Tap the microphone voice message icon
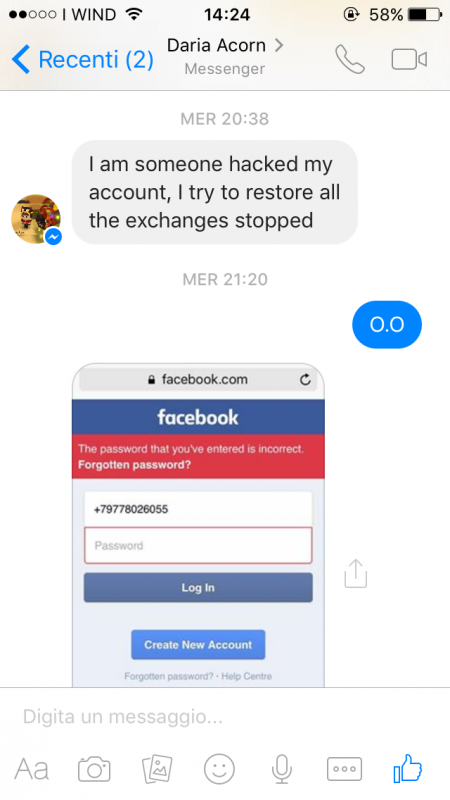450x800 pixels. tap(282, 769)
